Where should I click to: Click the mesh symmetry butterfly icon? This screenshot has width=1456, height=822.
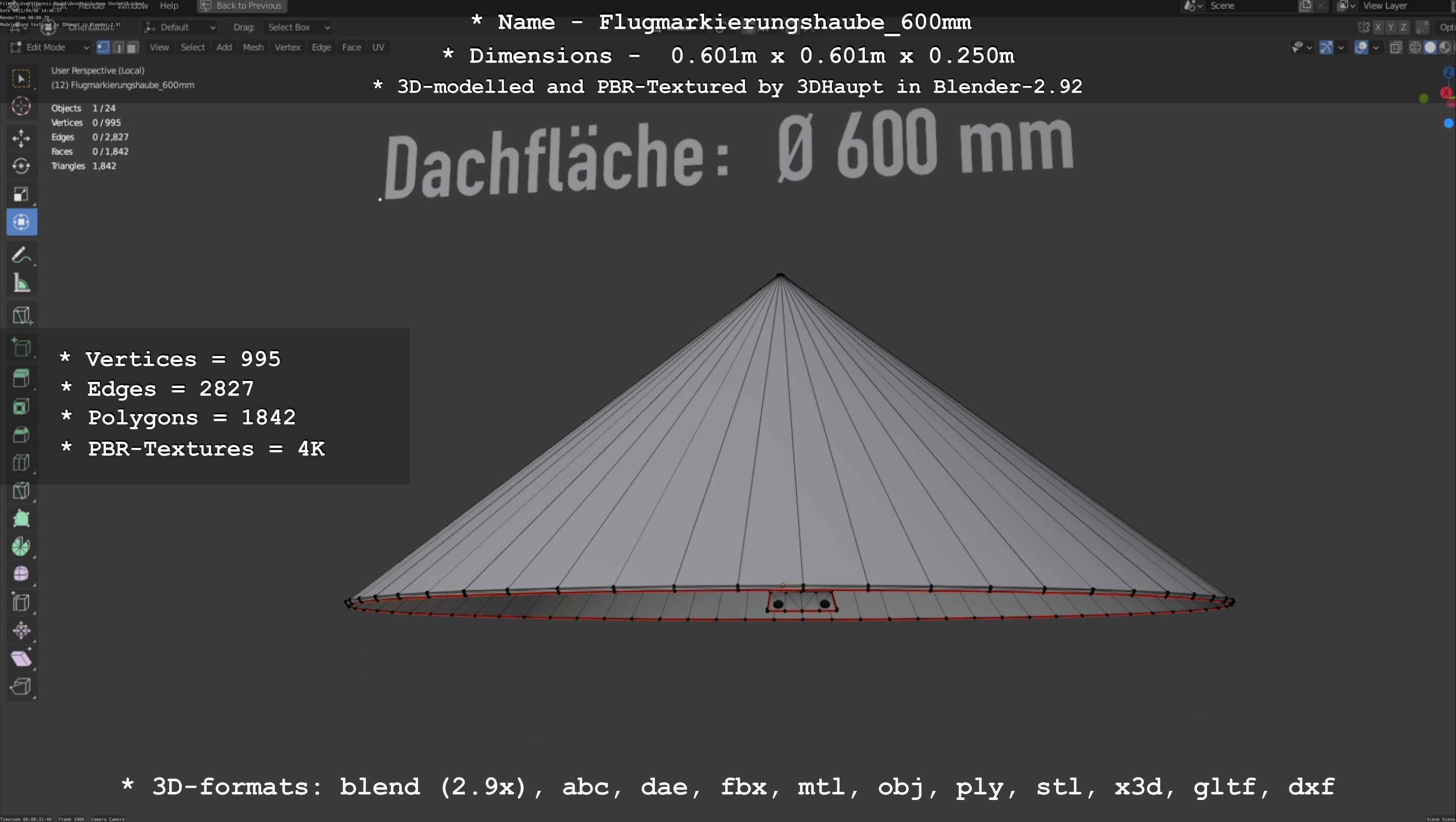tap(1363, 27)
